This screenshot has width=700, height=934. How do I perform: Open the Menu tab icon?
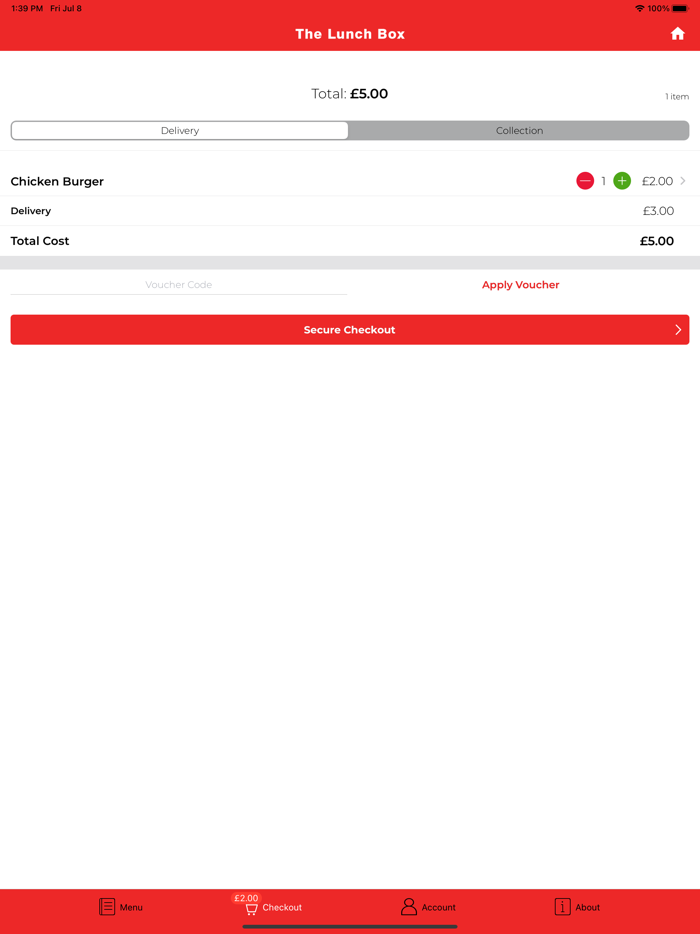(x=107, y=907)
